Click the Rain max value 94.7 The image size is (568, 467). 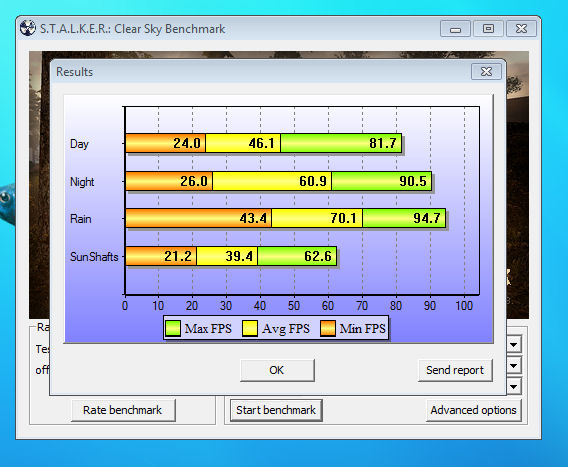pos(427,218)
